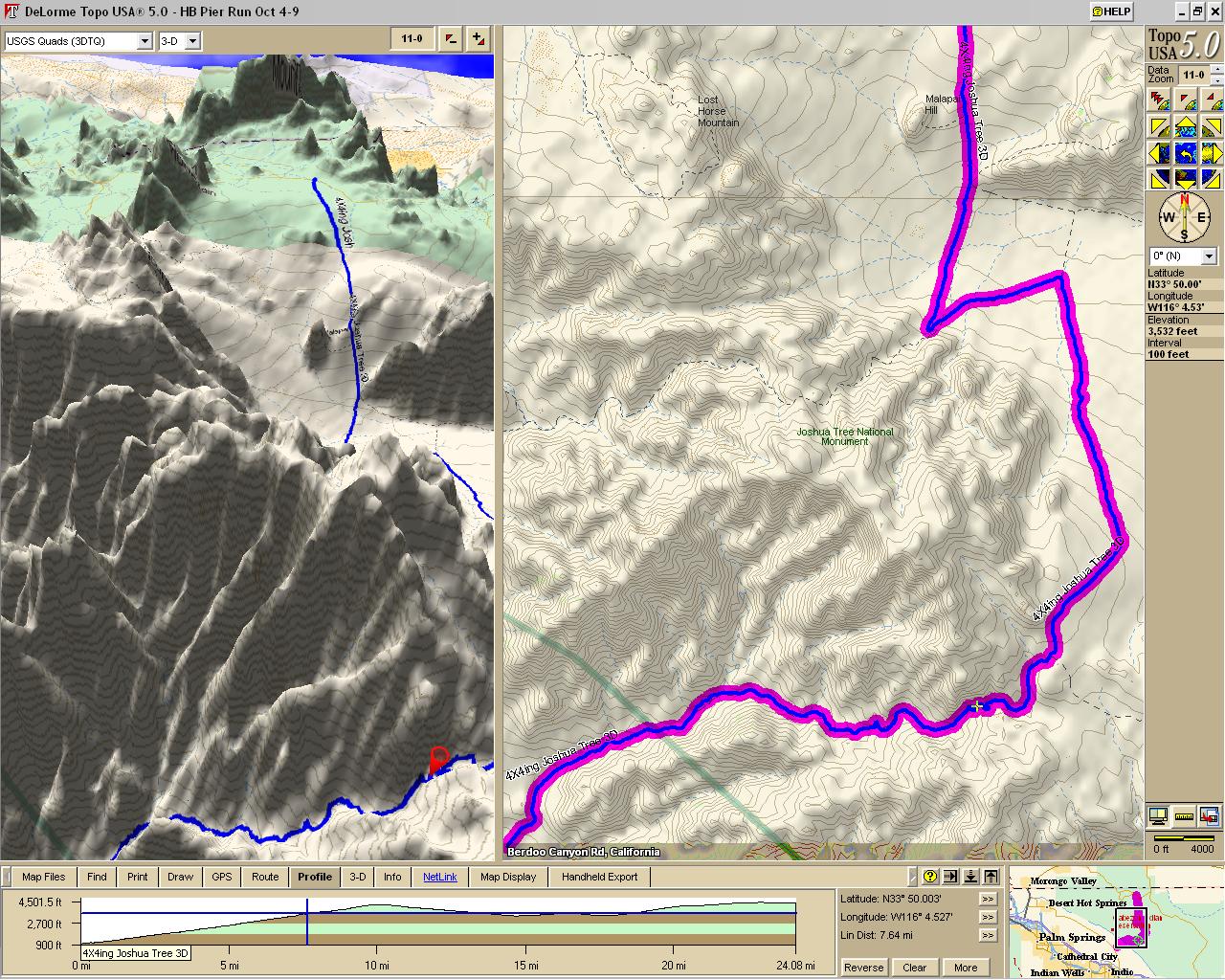Click the middle zoom arrow icon in right panel
Viewport: 1225px width, 980px height.
1185,100
